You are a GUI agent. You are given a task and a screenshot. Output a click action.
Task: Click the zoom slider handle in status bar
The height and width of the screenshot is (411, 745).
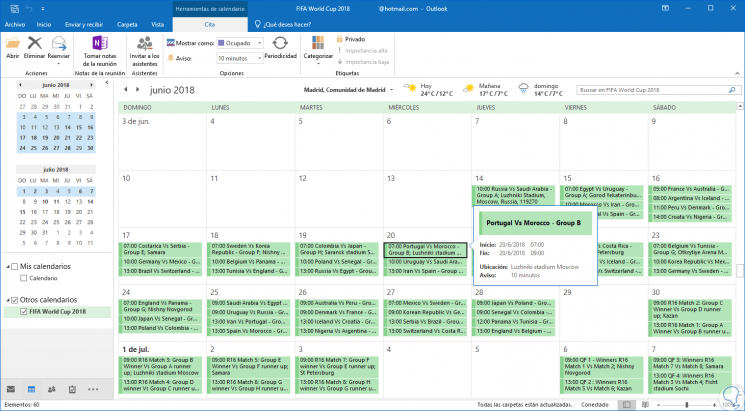pyautogui.click(x=687, y=404)
